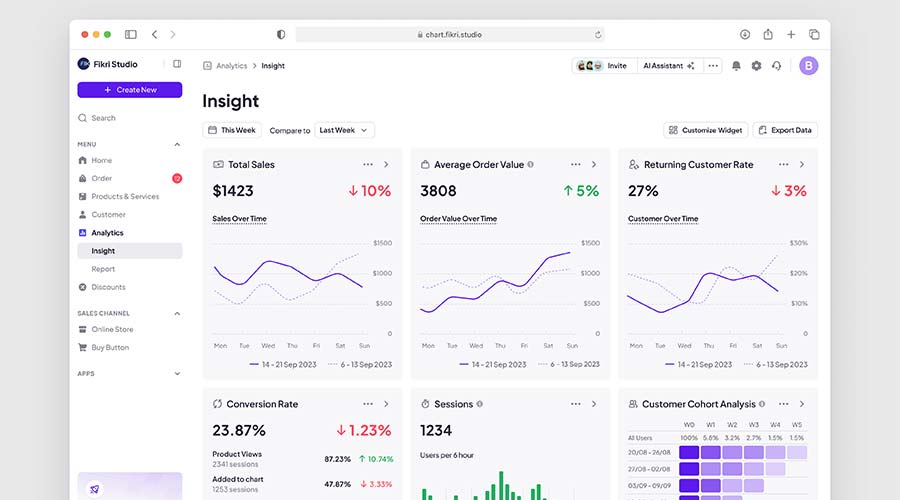
Task: Open the Report submenu item
Action: tap(130, 269)
